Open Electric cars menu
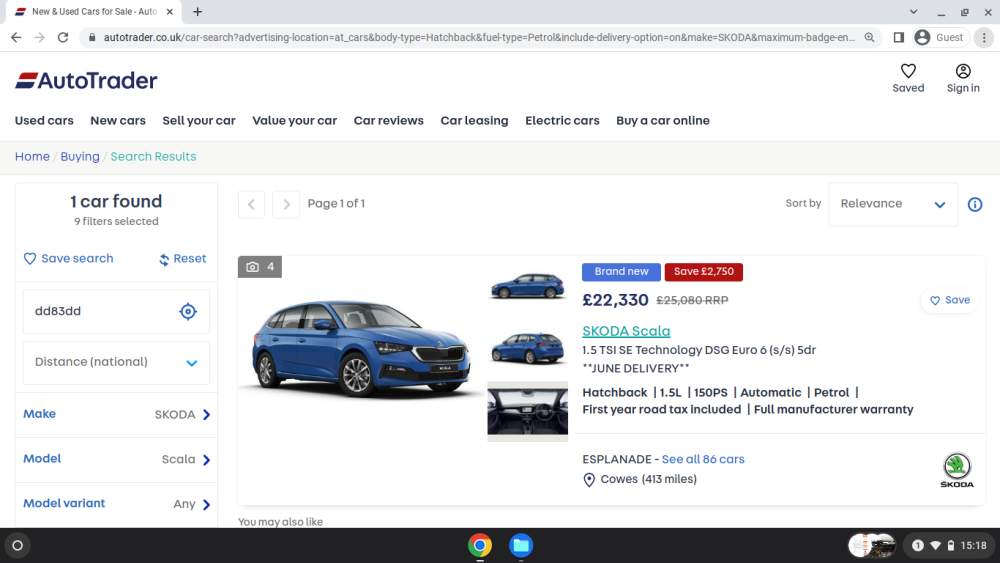The width and height of the screenshot is (1000, 563). pyautogui.click(x=562, y=121)
